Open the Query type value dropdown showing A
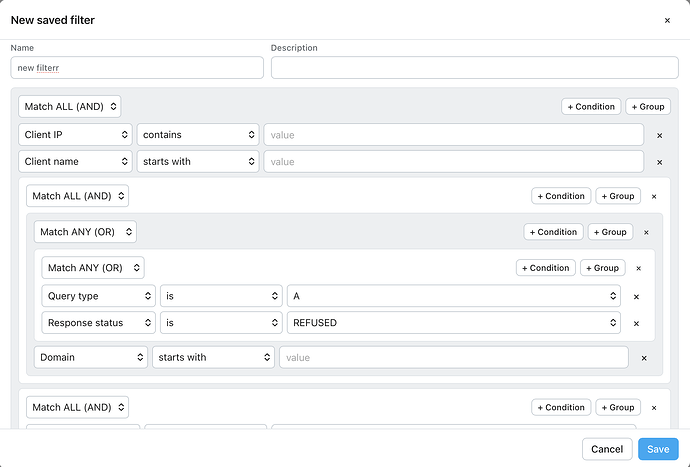The image size is (690, 467). pos(454,296)
